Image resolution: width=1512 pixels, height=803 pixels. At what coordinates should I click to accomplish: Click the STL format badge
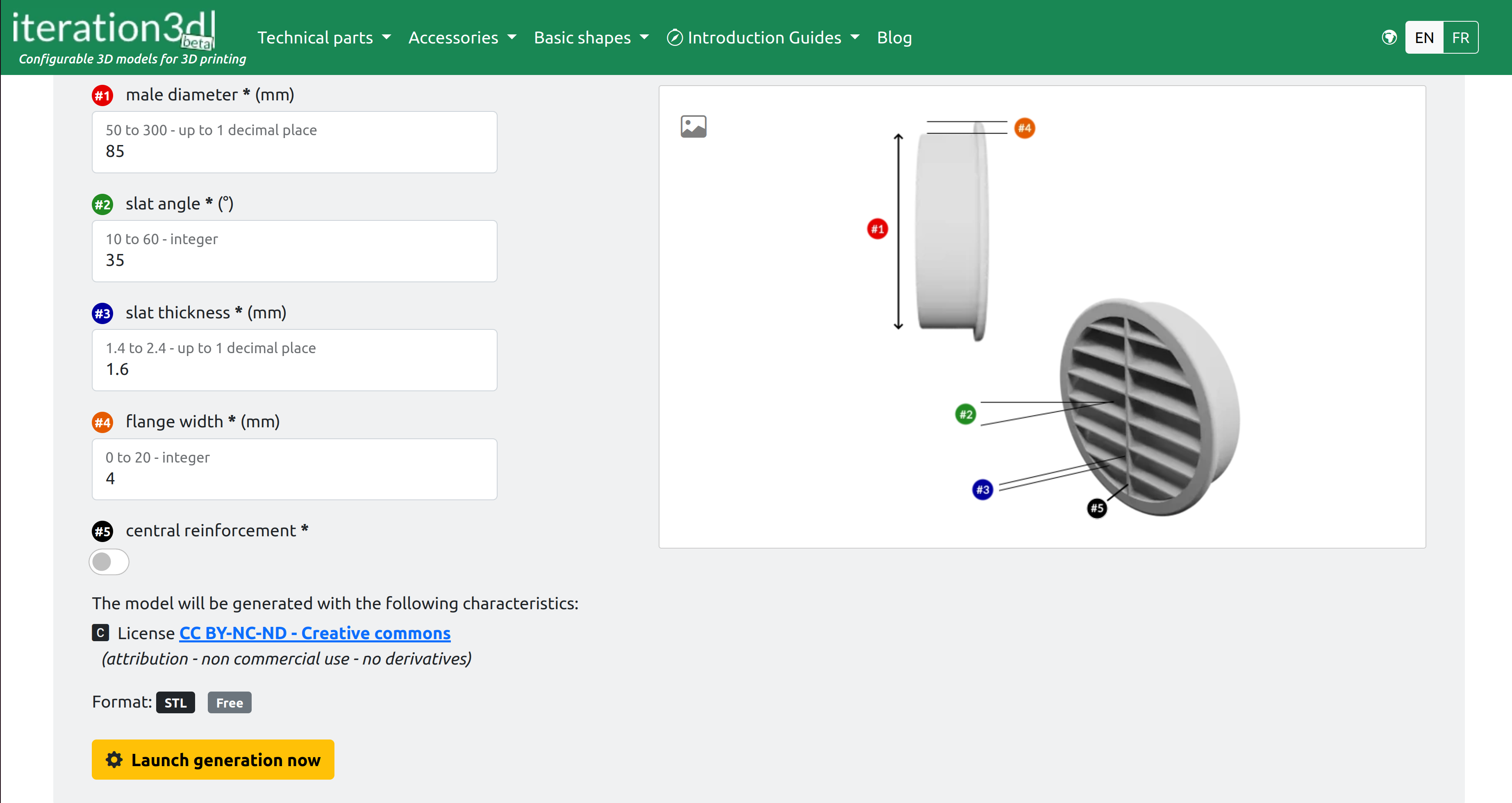(x=175, y=702)
